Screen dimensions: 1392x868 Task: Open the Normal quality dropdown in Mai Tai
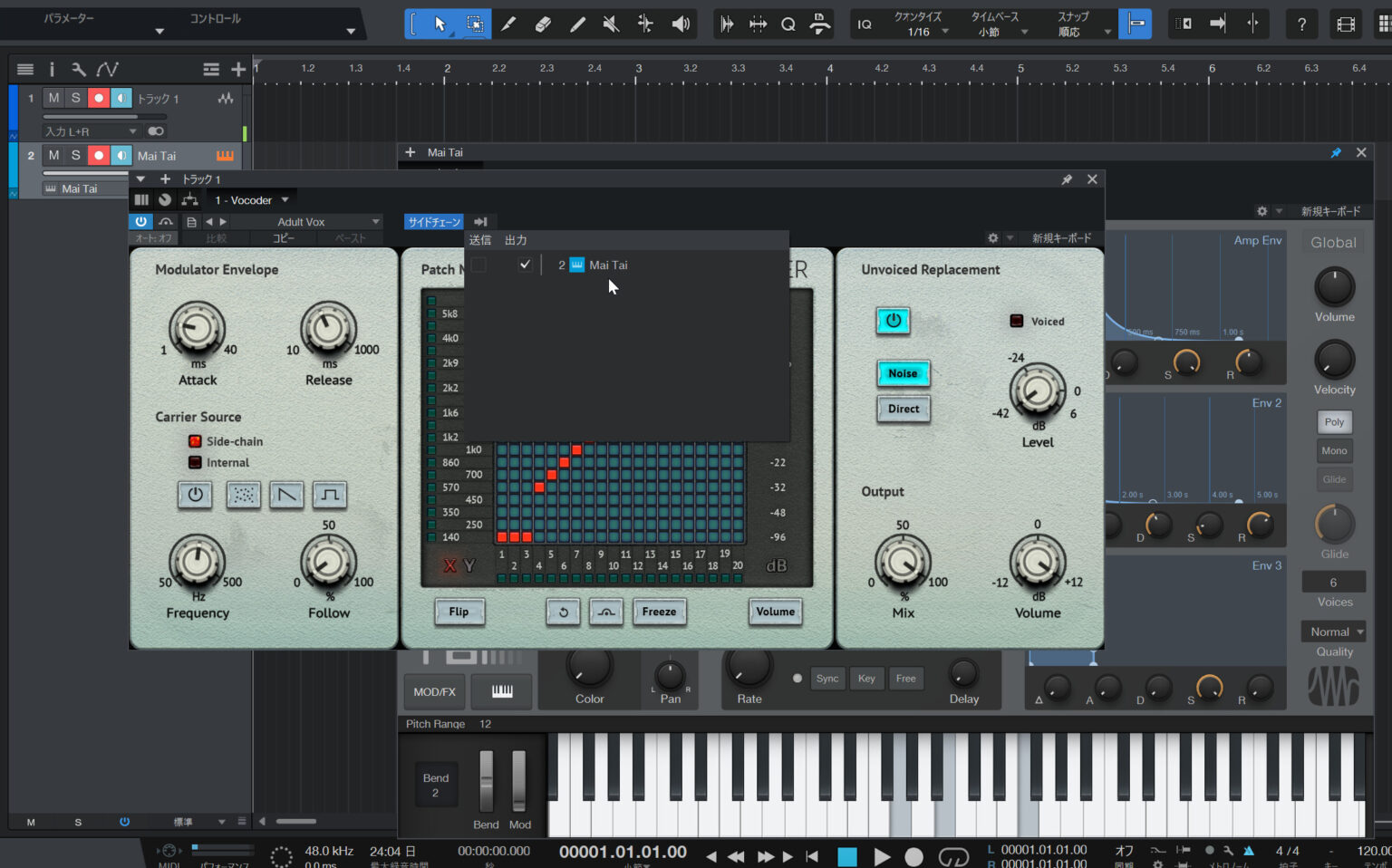[x=1333, y=631]
